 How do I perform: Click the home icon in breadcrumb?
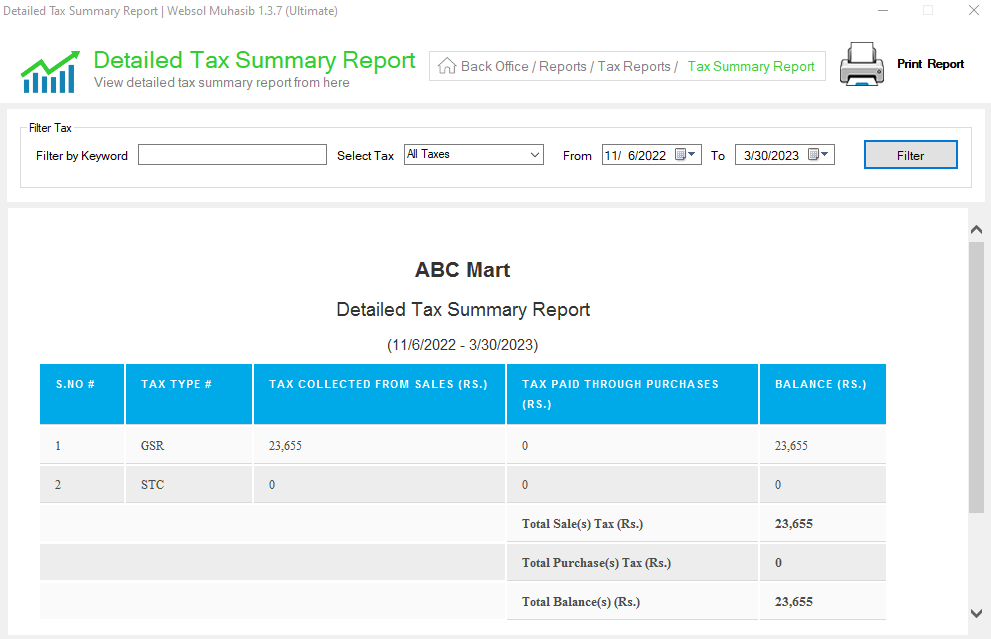coord(447,66)
